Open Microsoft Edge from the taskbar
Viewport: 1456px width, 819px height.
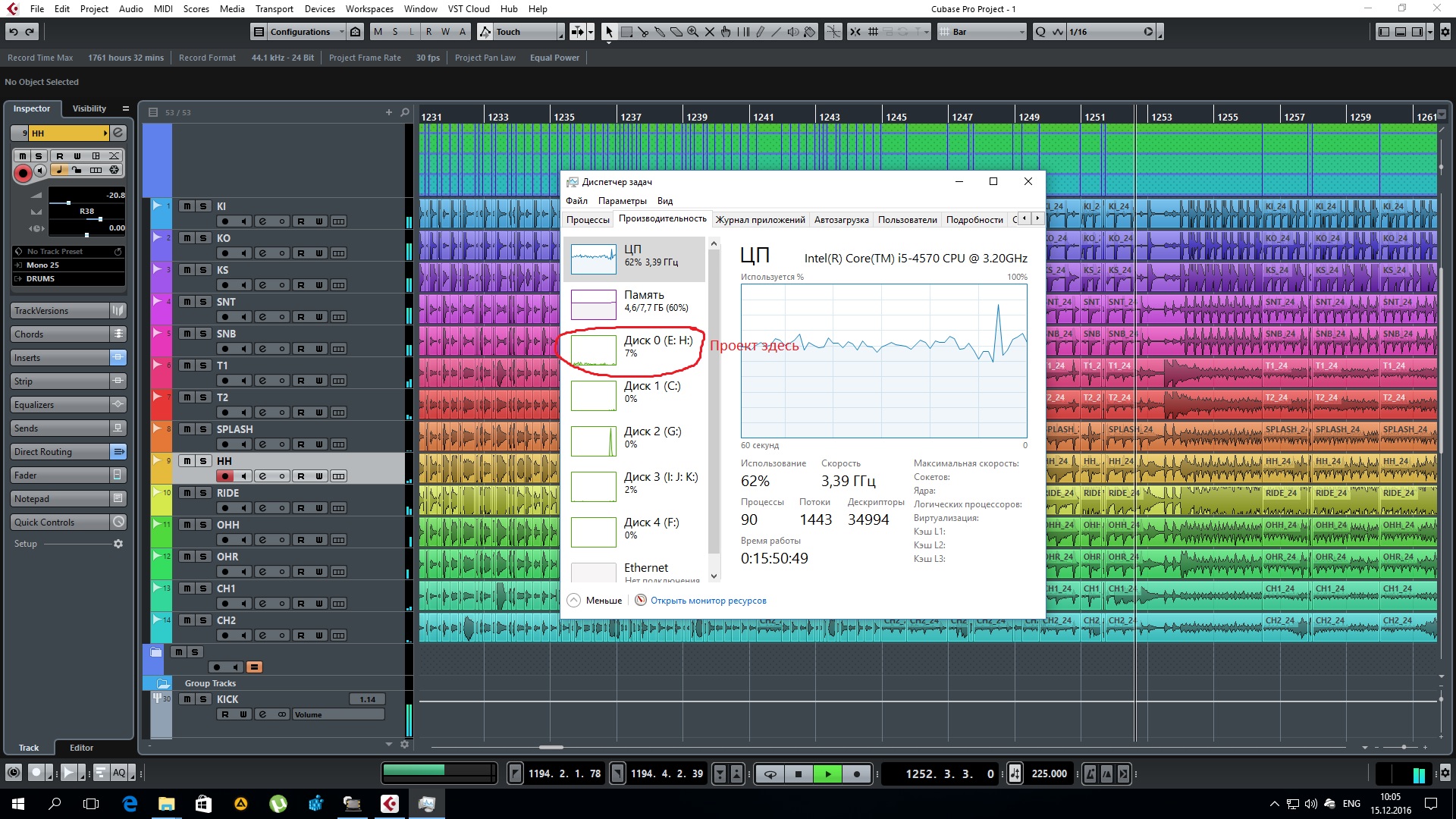tap(130, 803)
